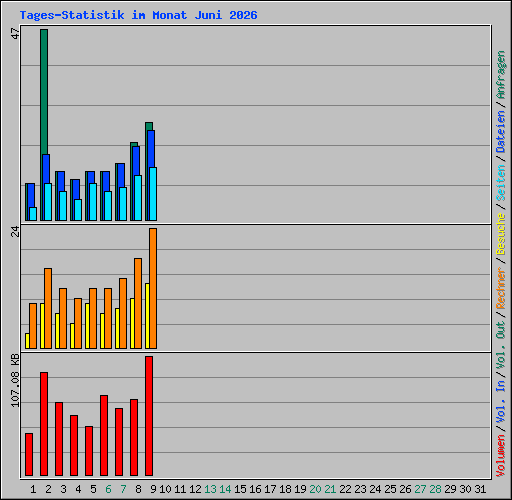The image size is (512, 500).
Task: Click the day label '1' on the x-axis
Action: (x=33, y=489)
